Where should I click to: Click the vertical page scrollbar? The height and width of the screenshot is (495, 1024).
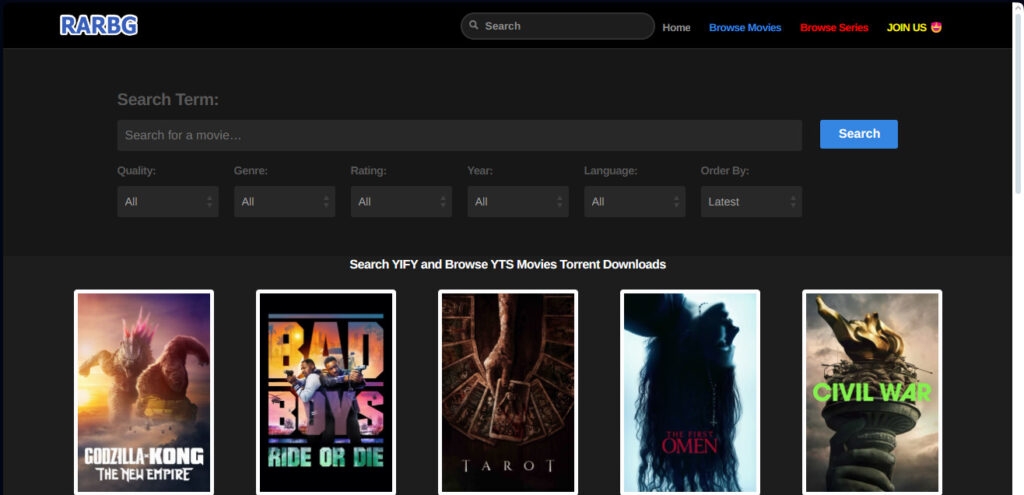(x=1017, y=248)
